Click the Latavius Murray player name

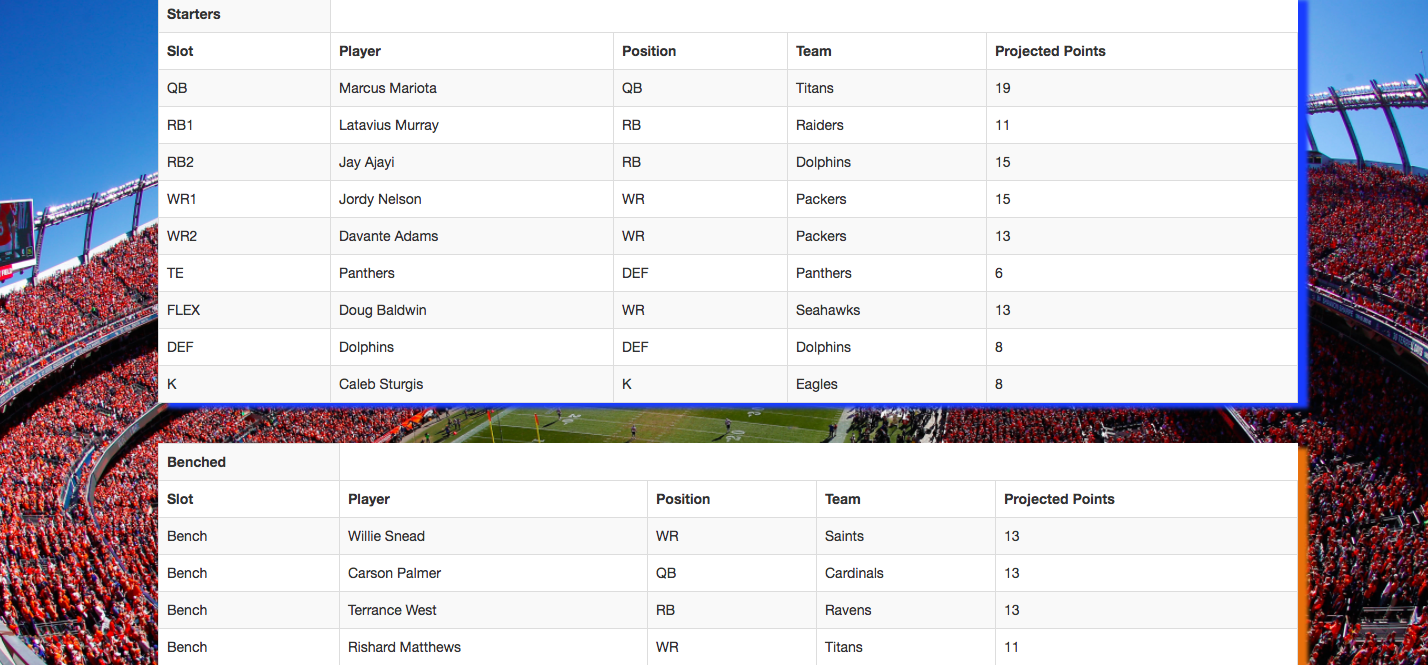389,125
